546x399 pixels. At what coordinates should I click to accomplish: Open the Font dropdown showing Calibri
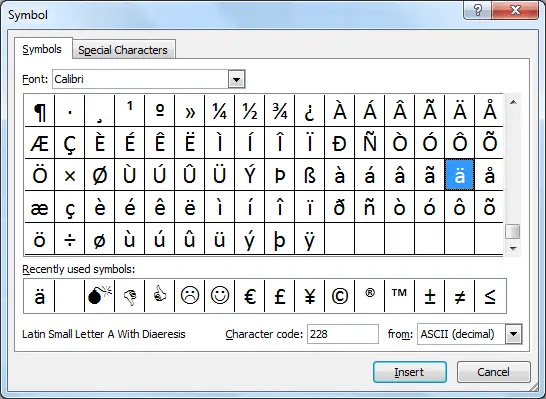236,79
